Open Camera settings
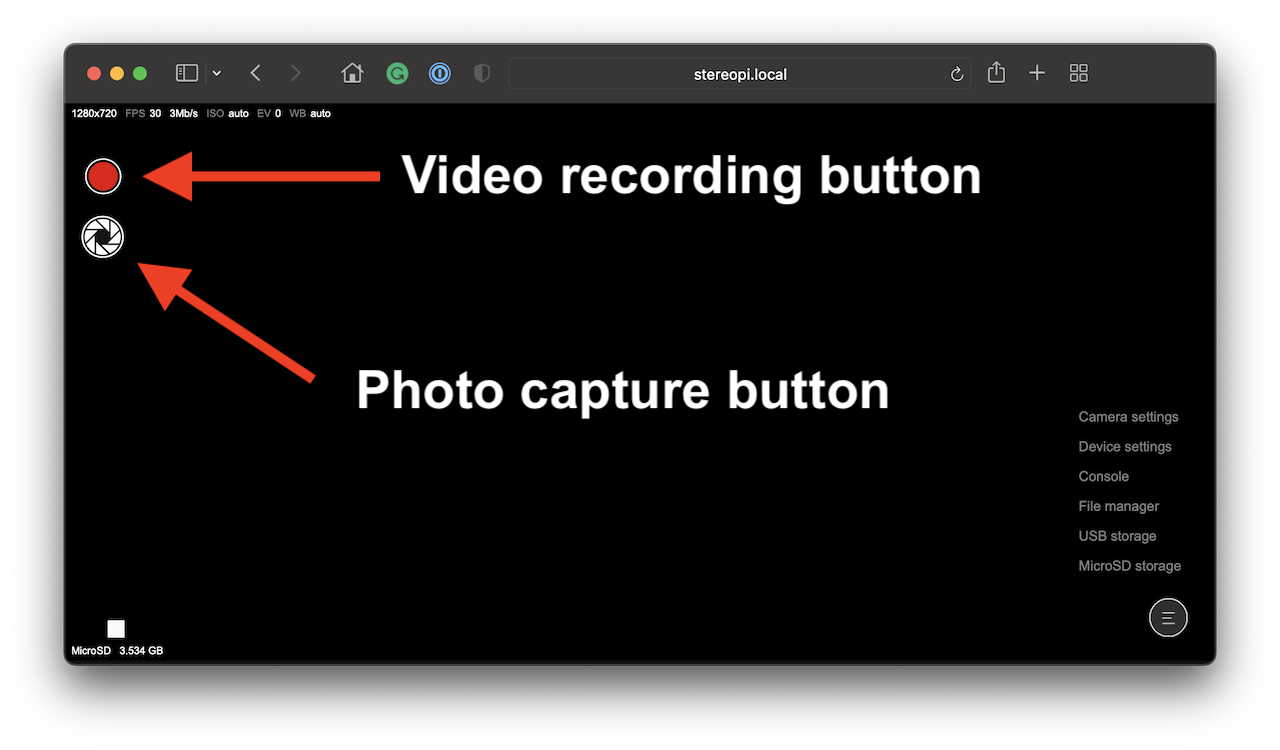Screen dimensions: 1280x750 1128,417
